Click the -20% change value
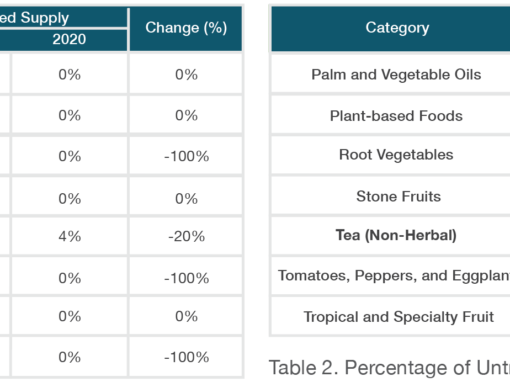The image size is (510, 382). tap(186, 236)
